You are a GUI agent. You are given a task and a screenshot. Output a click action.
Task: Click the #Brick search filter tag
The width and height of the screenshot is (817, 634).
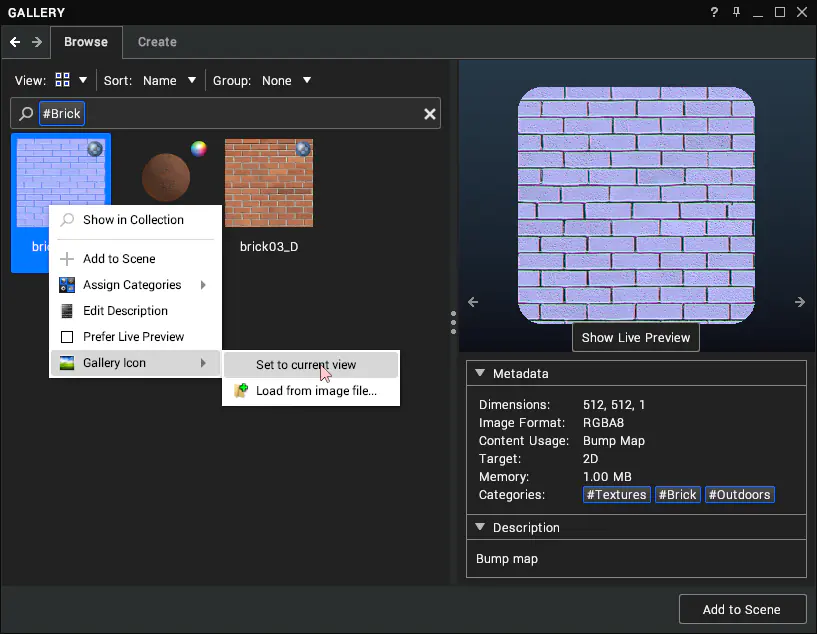pos(61,114)
